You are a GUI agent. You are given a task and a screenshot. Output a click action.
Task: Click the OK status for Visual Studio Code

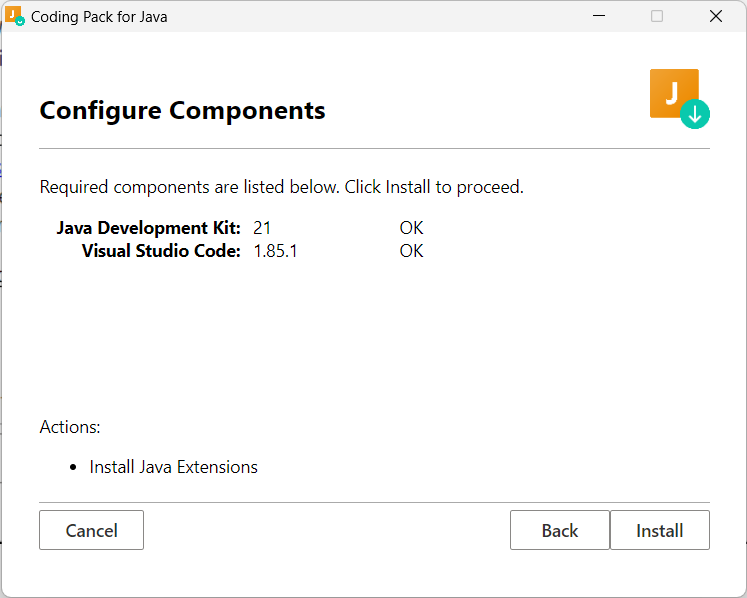(411, 251)
